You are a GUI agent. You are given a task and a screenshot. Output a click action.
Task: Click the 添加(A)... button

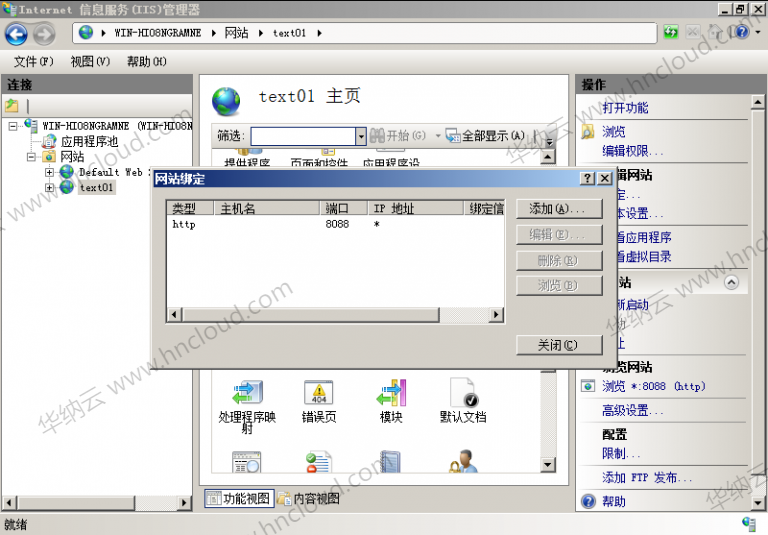559,209
